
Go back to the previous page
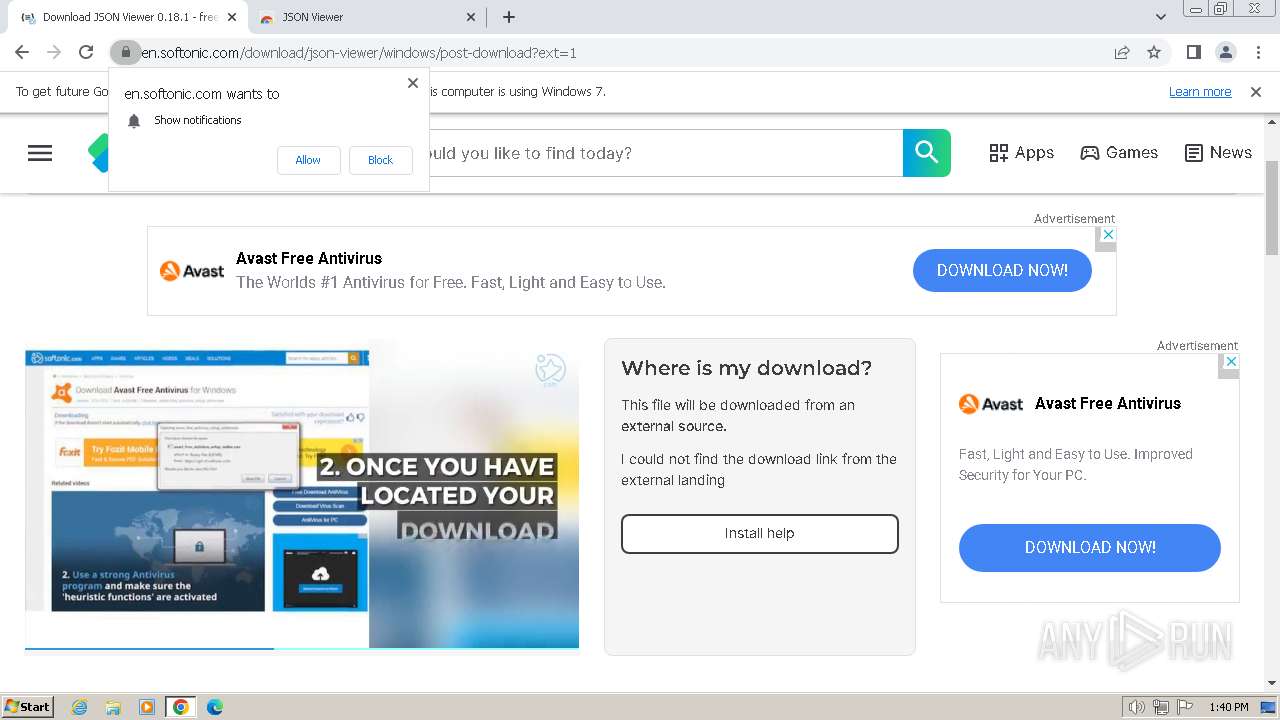[x=22, y=52]
